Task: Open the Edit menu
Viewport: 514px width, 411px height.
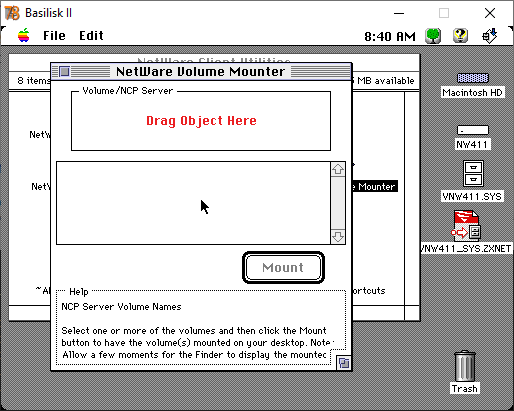Action: pos(91,36)
